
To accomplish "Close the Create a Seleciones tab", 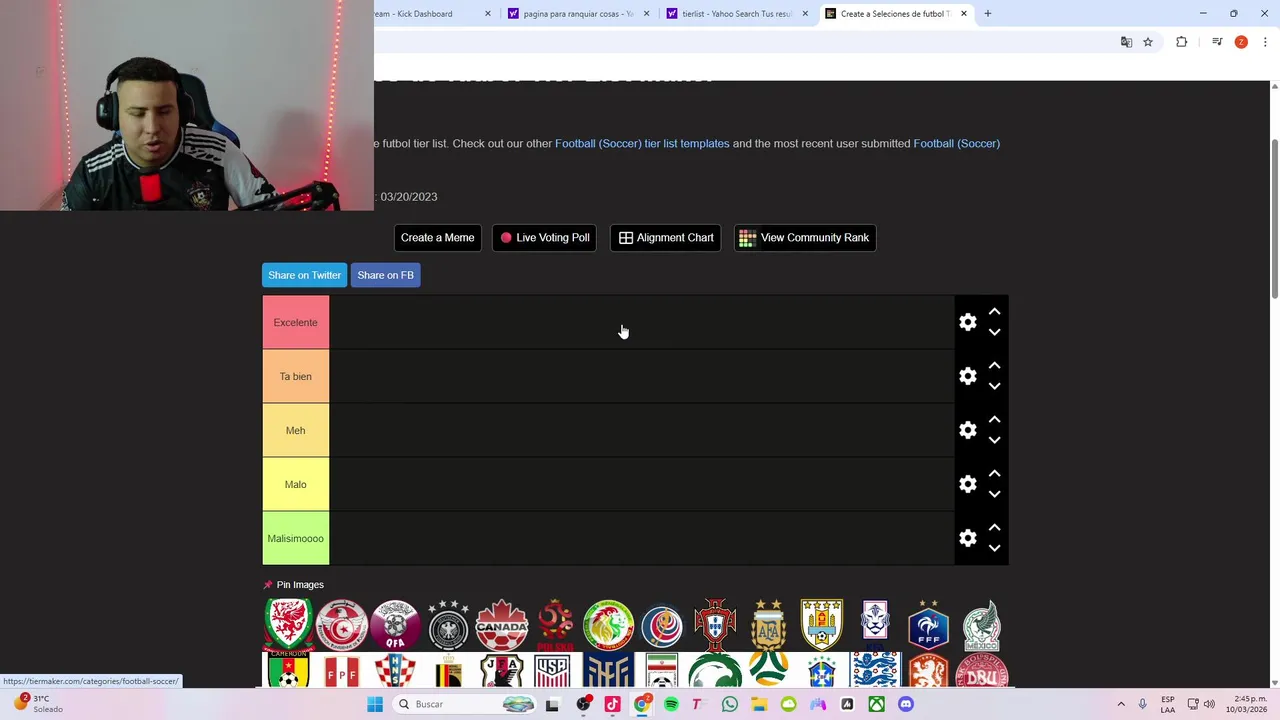I will click(964, 14).
